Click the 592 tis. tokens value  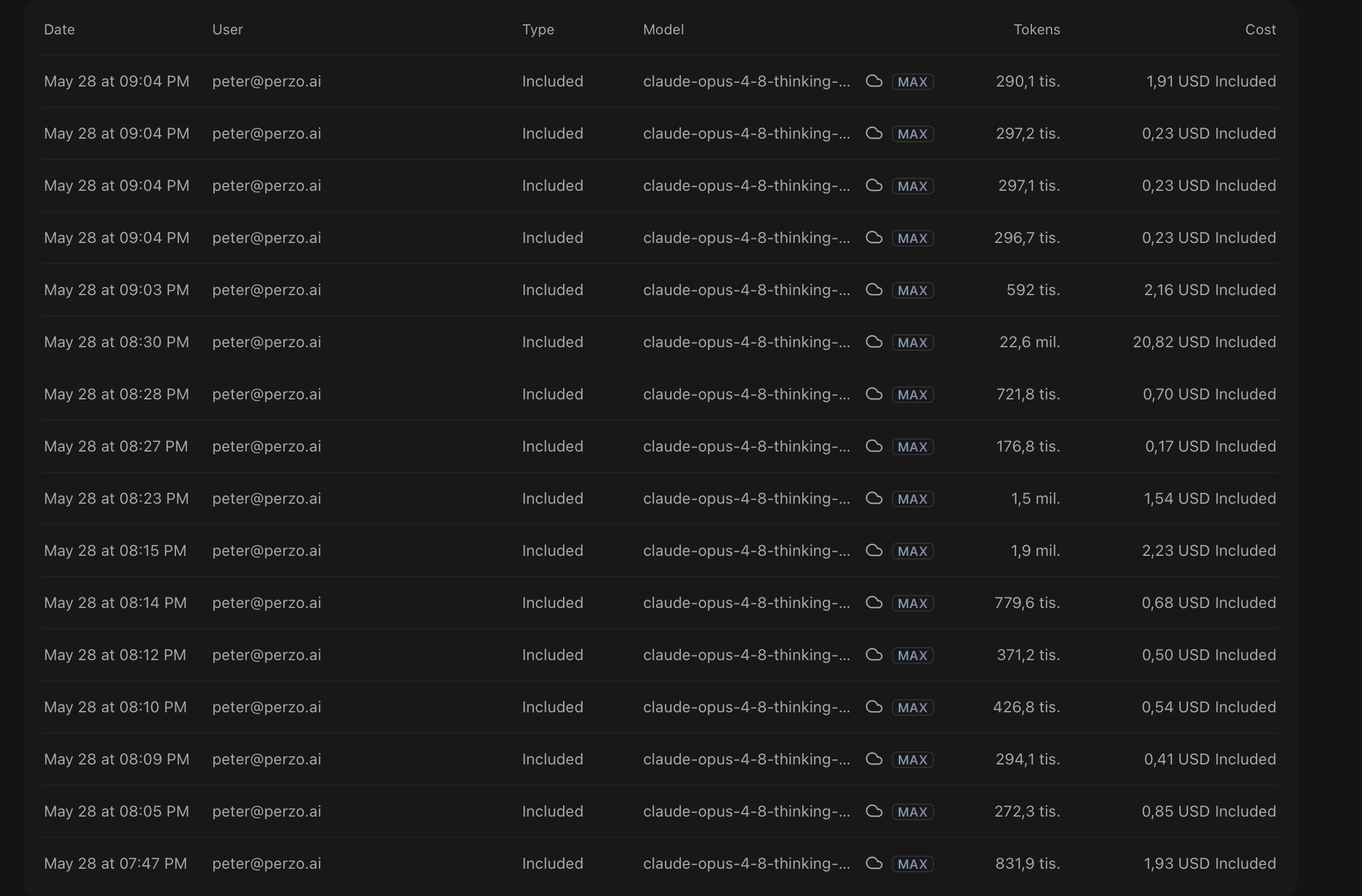1034,290
